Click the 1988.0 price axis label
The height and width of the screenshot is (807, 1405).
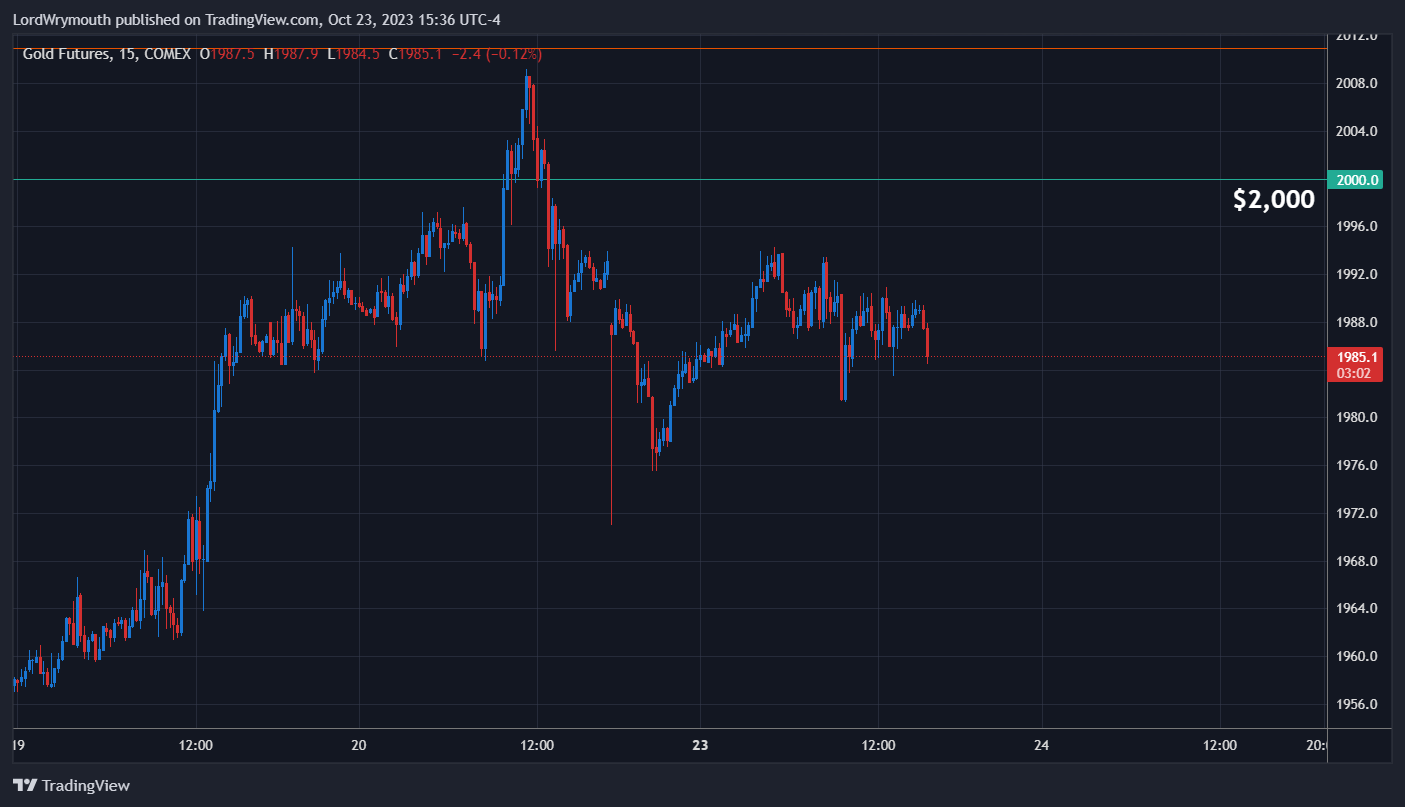click(1357, 322)
